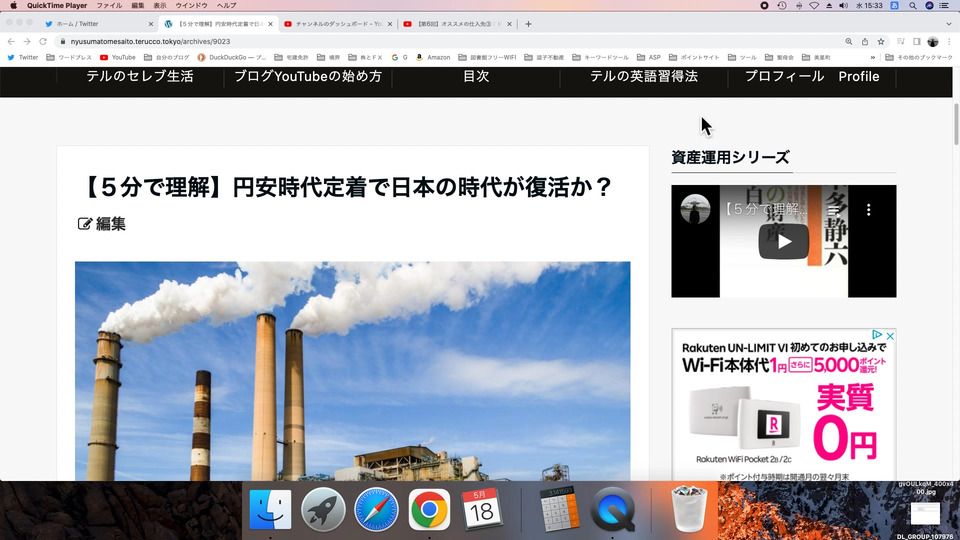Open the キーワードツール bookmark folder
Viewport: 960px width, 540px height.
pos(601,58)
